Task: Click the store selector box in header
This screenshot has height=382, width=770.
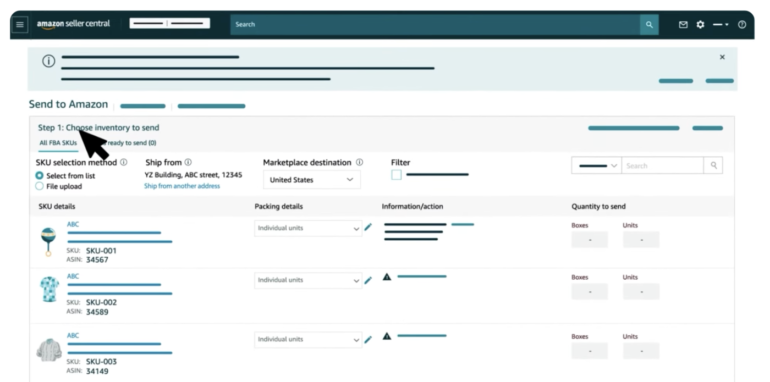Action: (170, 23)
